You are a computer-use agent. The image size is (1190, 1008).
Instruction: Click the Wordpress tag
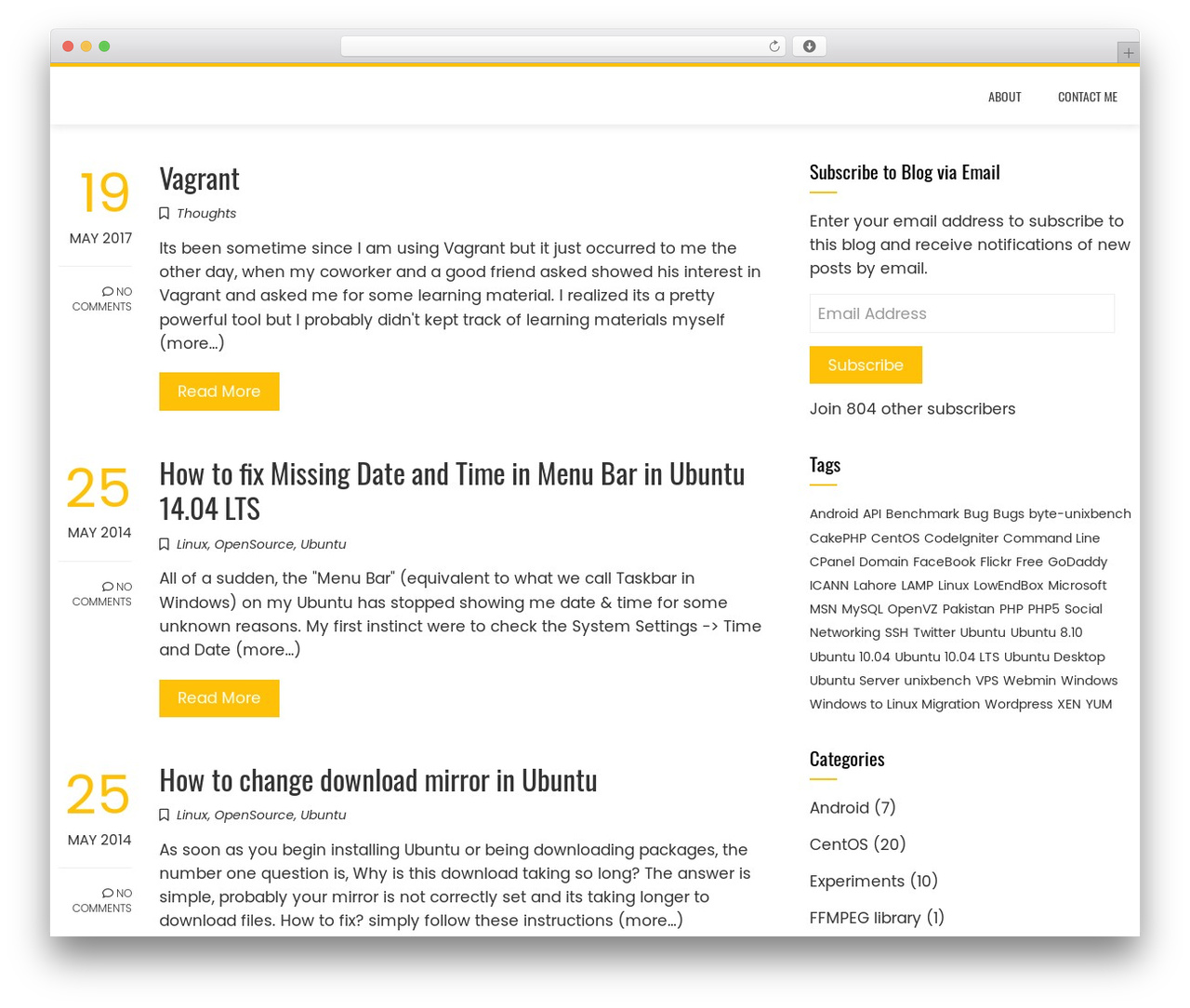pos(1019,704)
